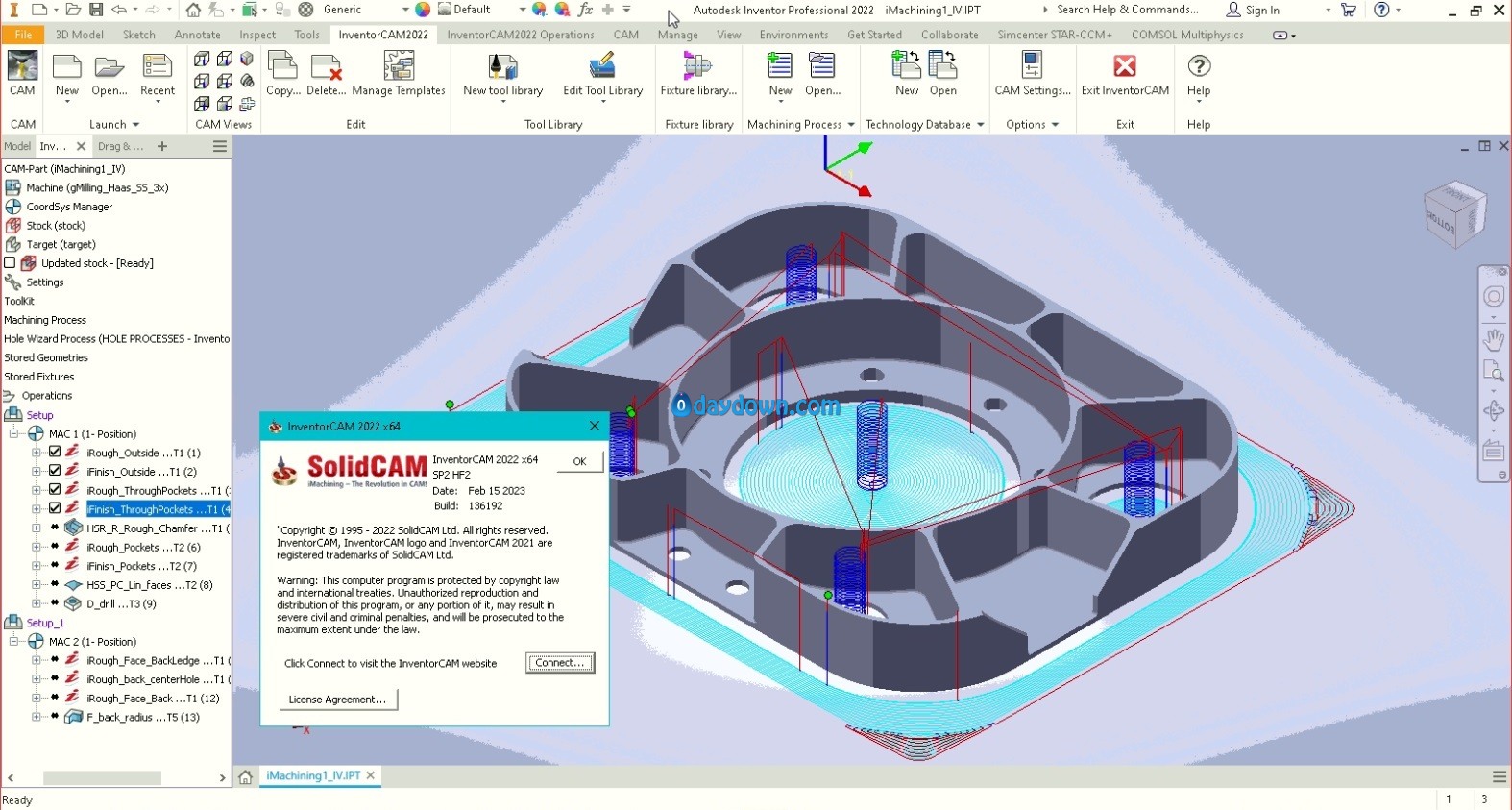Open the Fixture library
Image resolution: width=1512 pixels, height=810 pixels.
698,75
